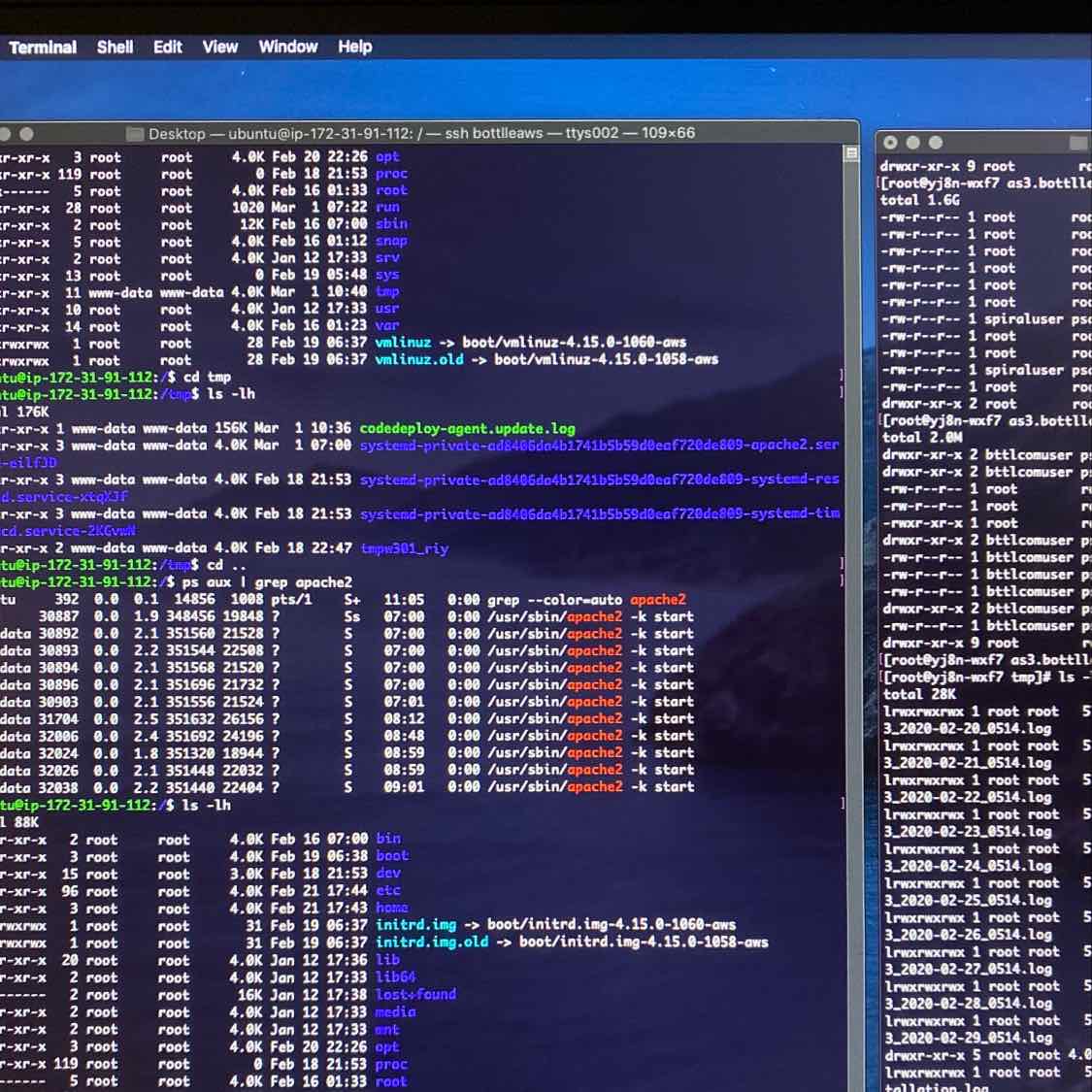This screenshot has width=1092, height=1092.
Task: Open the Help menu
Action: [x=354, y=47]
